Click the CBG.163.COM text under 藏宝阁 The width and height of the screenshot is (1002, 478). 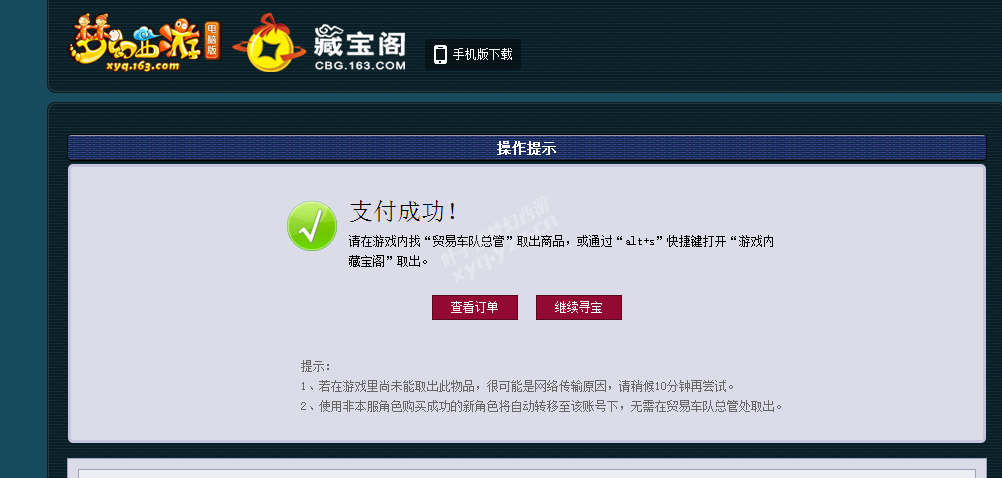click(x=360, y=65)
